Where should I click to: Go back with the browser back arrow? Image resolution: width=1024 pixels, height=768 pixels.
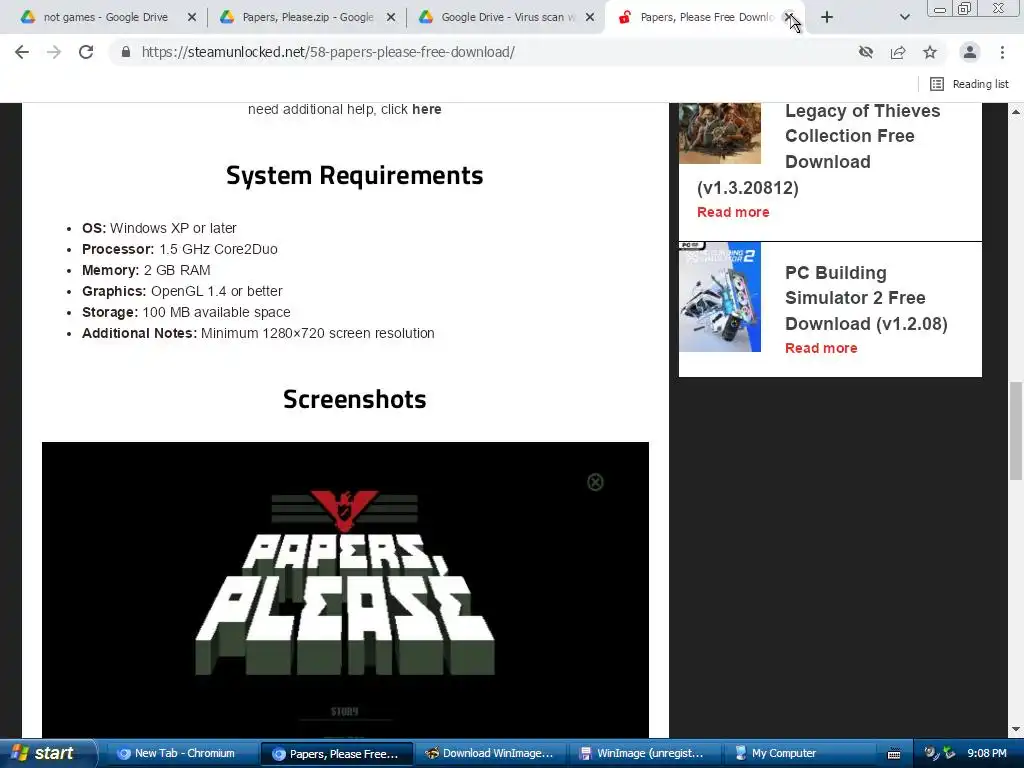coord(22,52)
